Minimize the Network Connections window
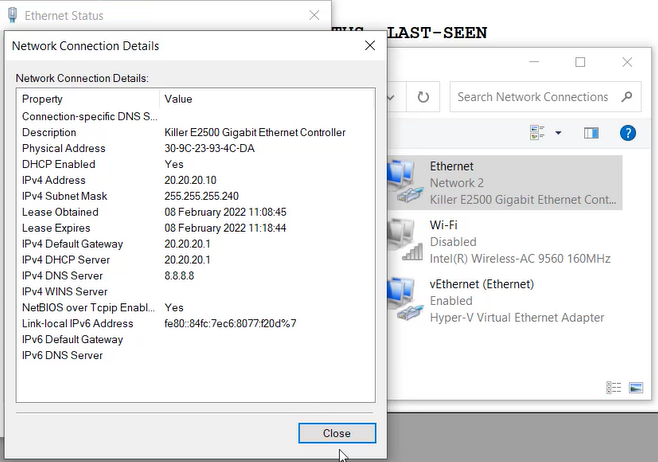This screenshot has width=658, height=462. (534, 62)
